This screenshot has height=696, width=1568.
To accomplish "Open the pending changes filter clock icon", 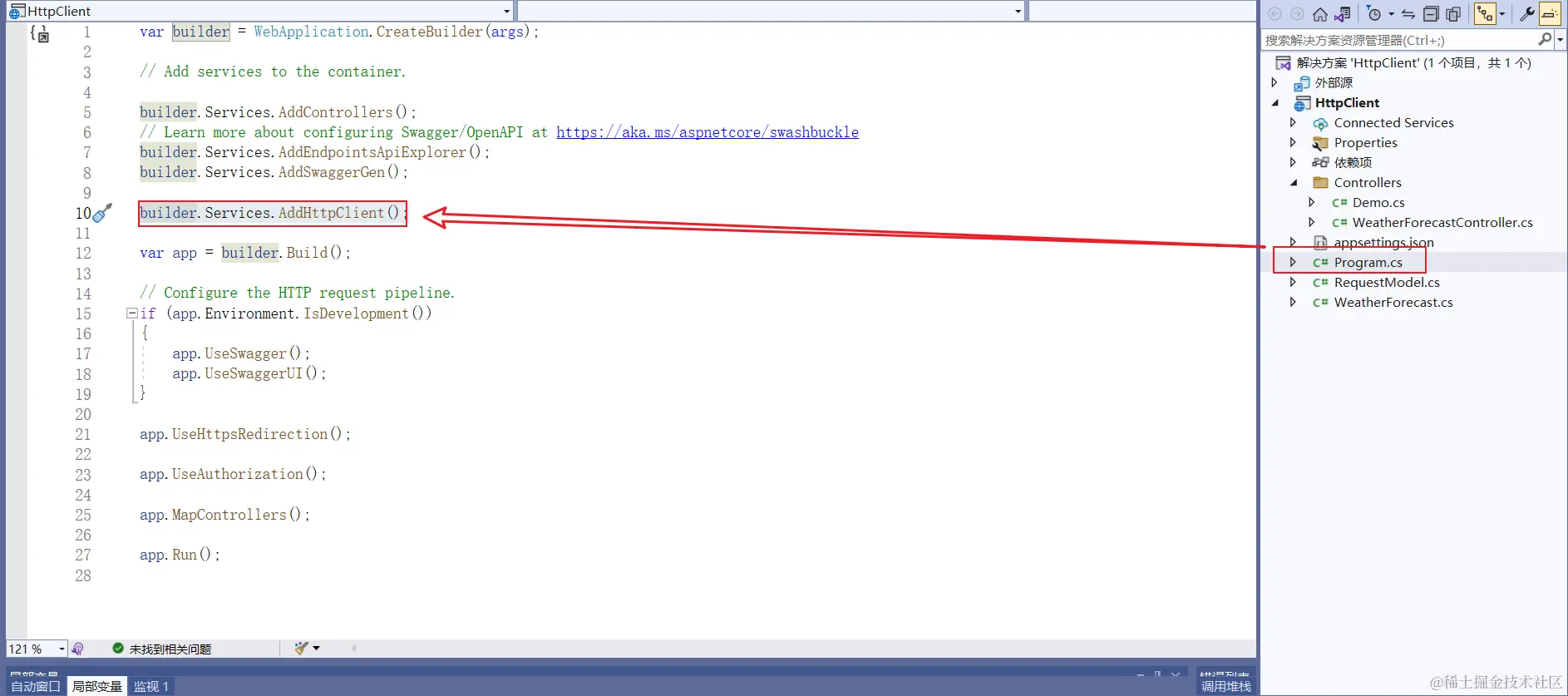I will (1374, 14).
